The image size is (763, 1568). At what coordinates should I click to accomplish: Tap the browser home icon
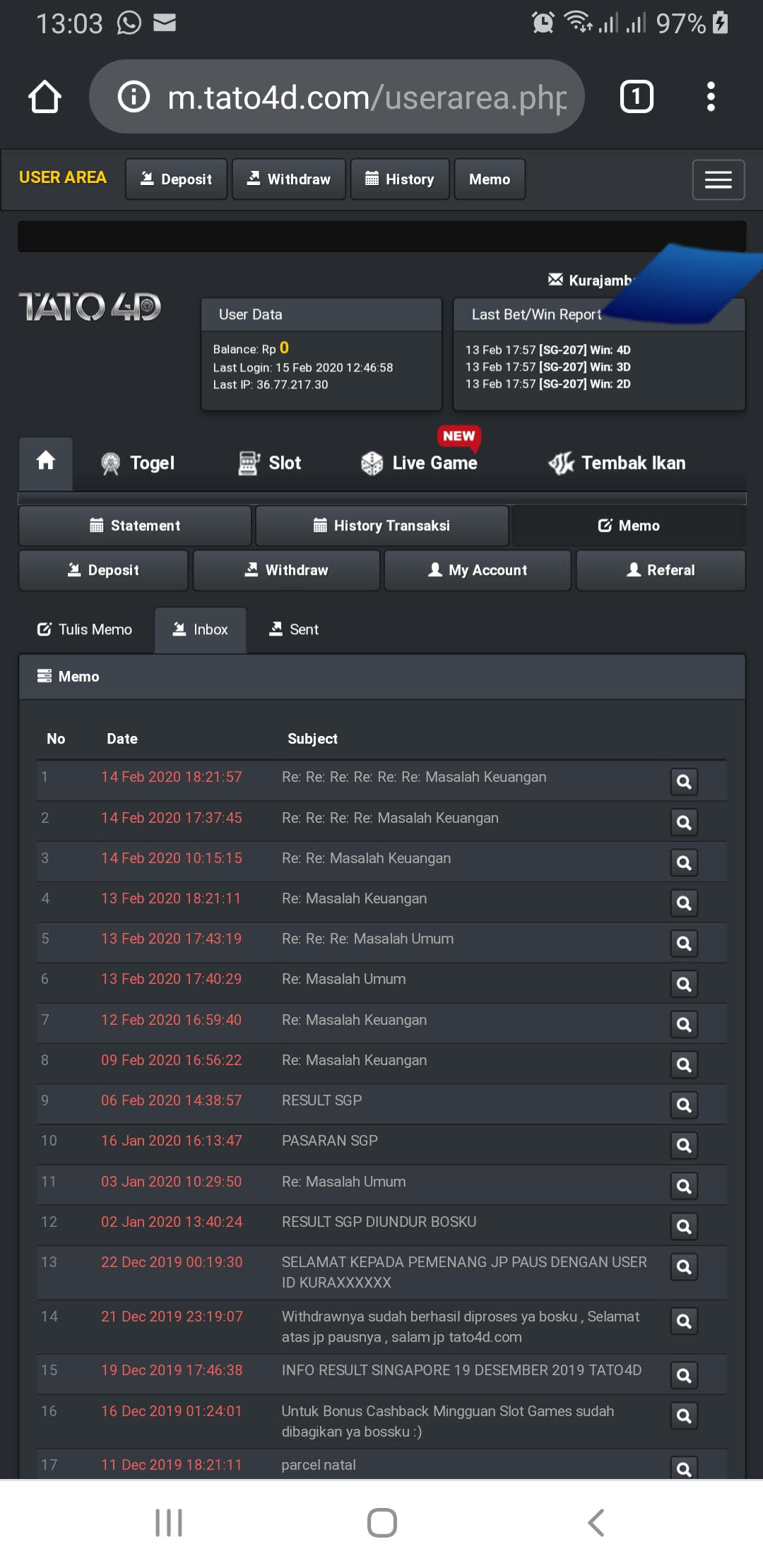click(x=45, y=97)
